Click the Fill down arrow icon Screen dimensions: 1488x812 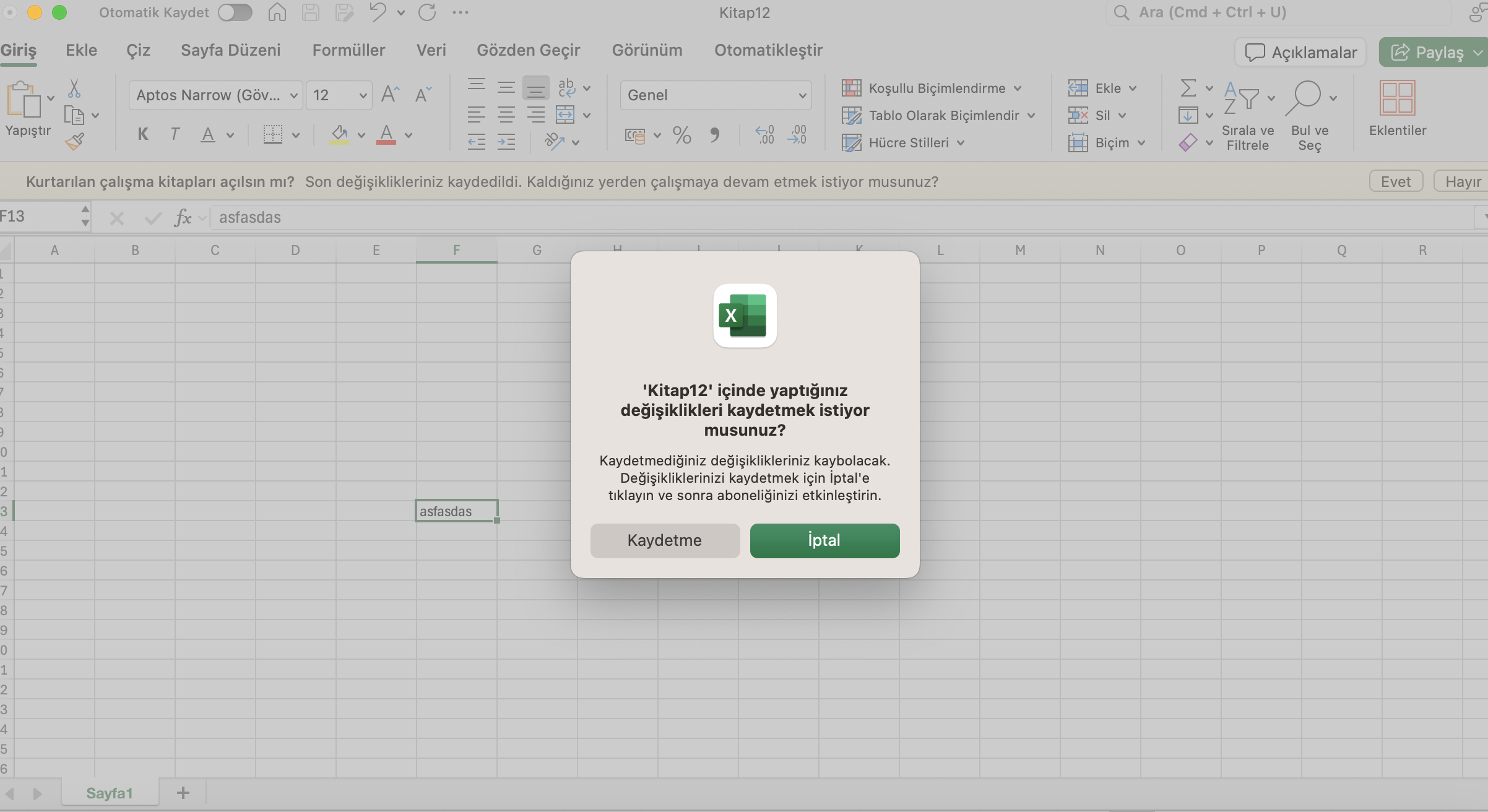1188,115
